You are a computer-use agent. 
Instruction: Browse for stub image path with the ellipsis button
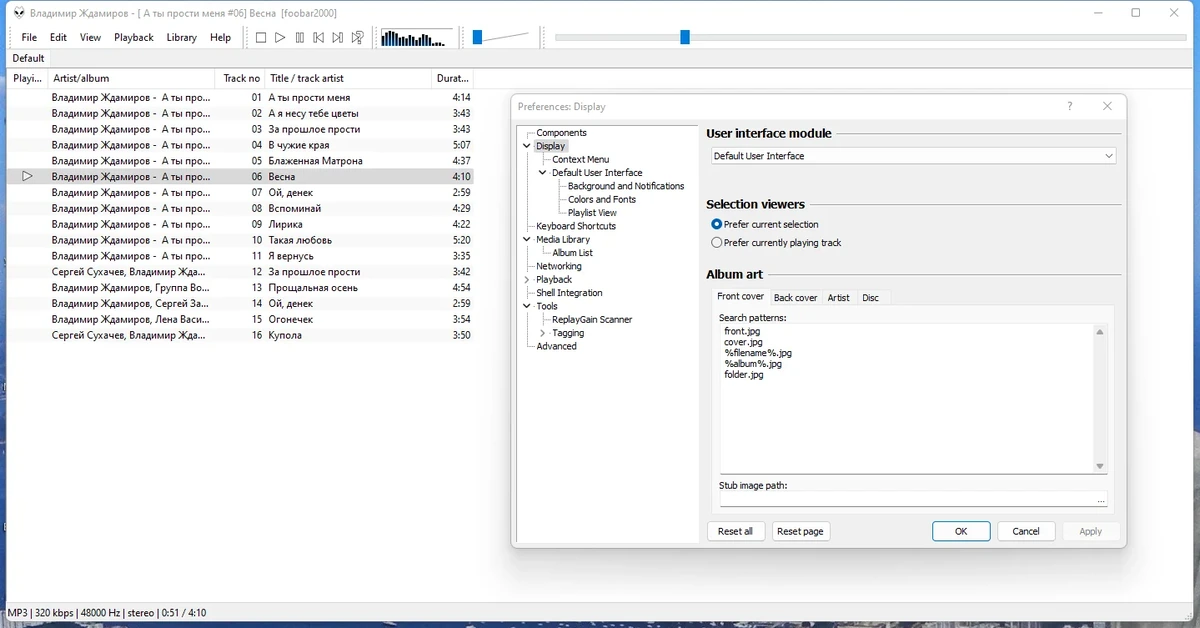[x=1101, y=500]
